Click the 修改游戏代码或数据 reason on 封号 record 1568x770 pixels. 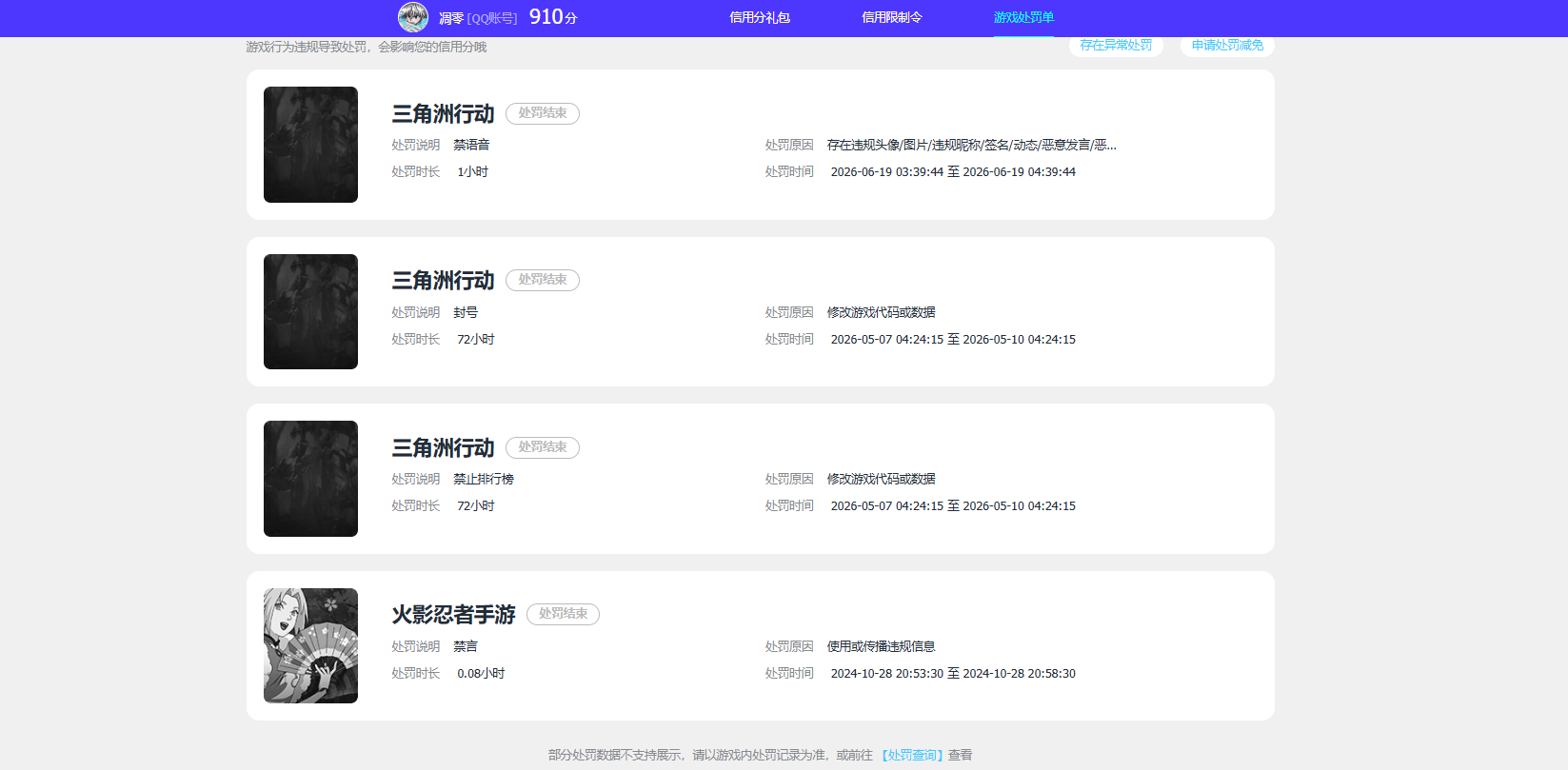[882, 312]
